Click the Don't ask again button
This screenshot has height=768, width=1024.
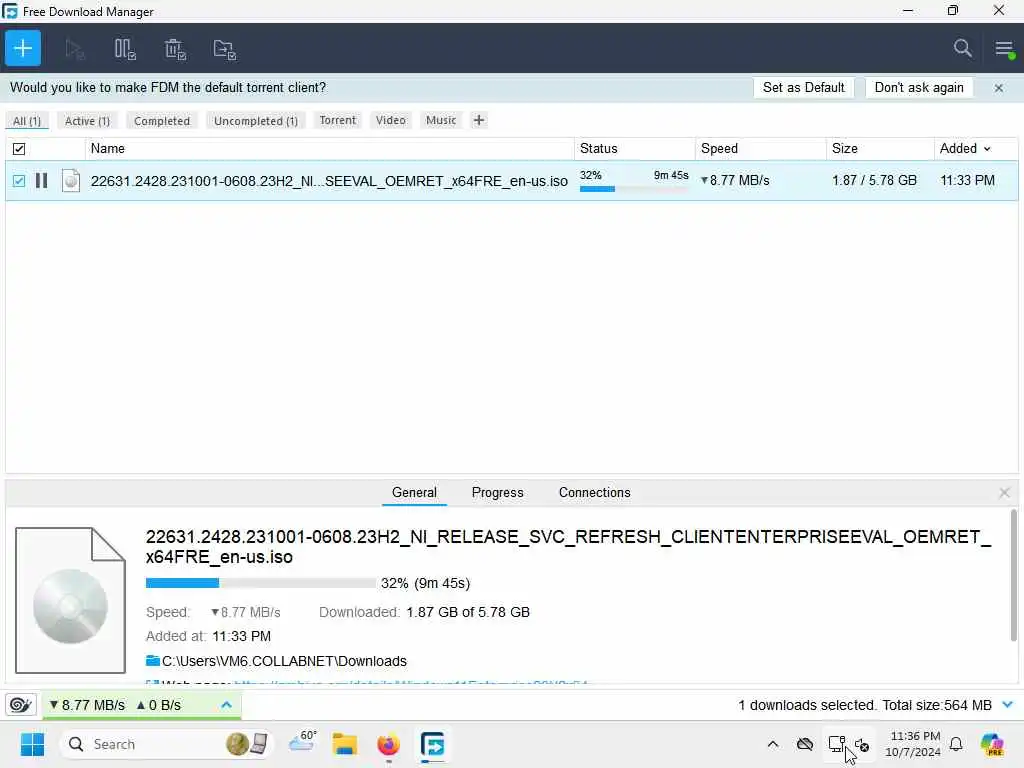pyautogui.click(x=919, y=88)
